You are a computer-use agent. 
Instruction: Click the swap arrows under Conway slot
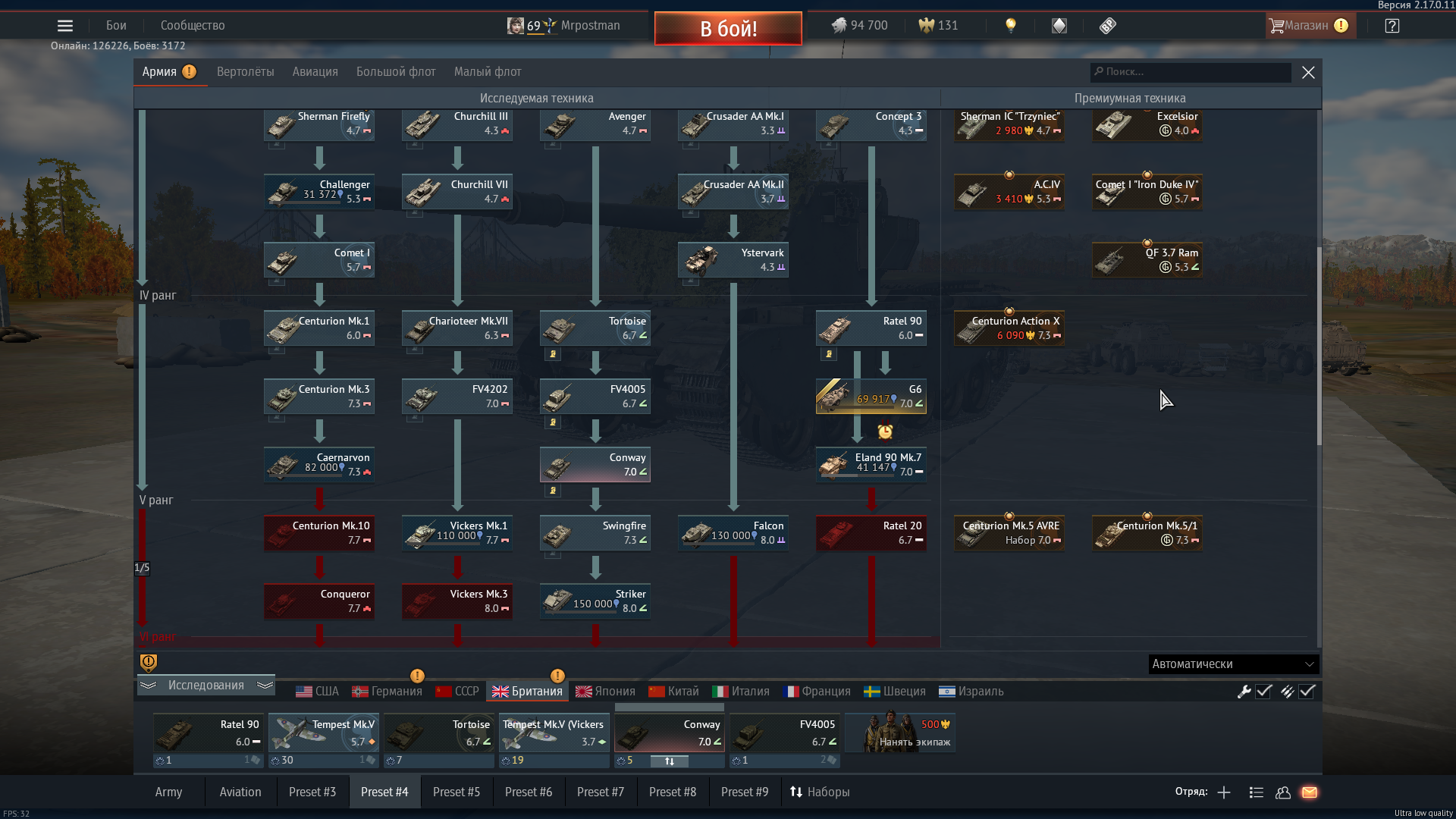[670, 761]
